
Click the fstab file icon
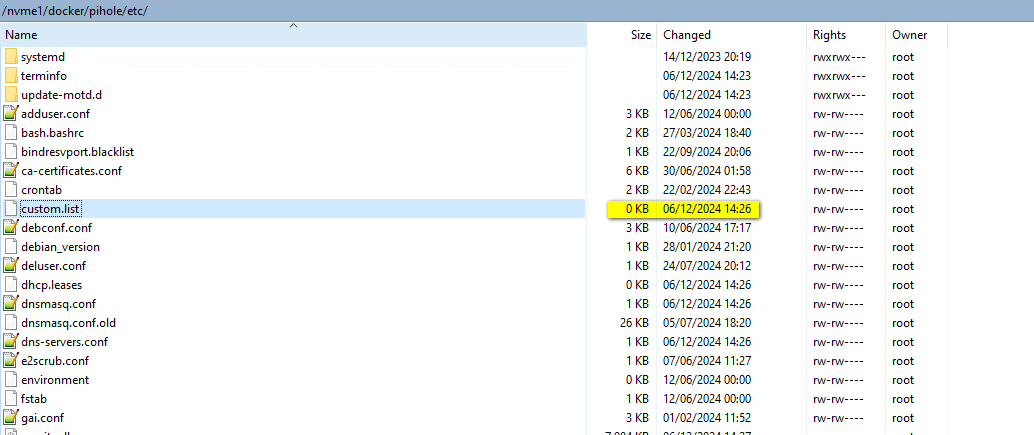pos(11,398)
